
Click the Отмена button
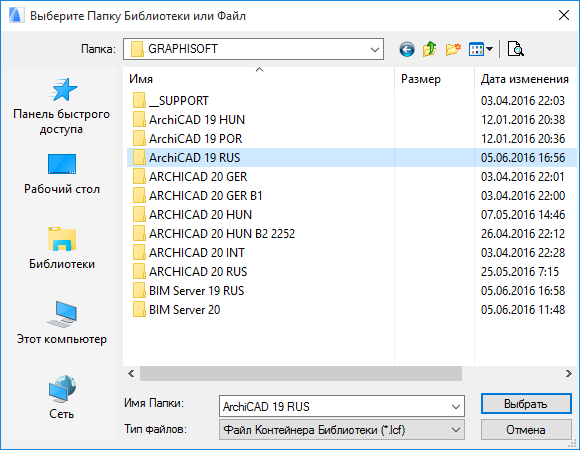click(526, 430)
